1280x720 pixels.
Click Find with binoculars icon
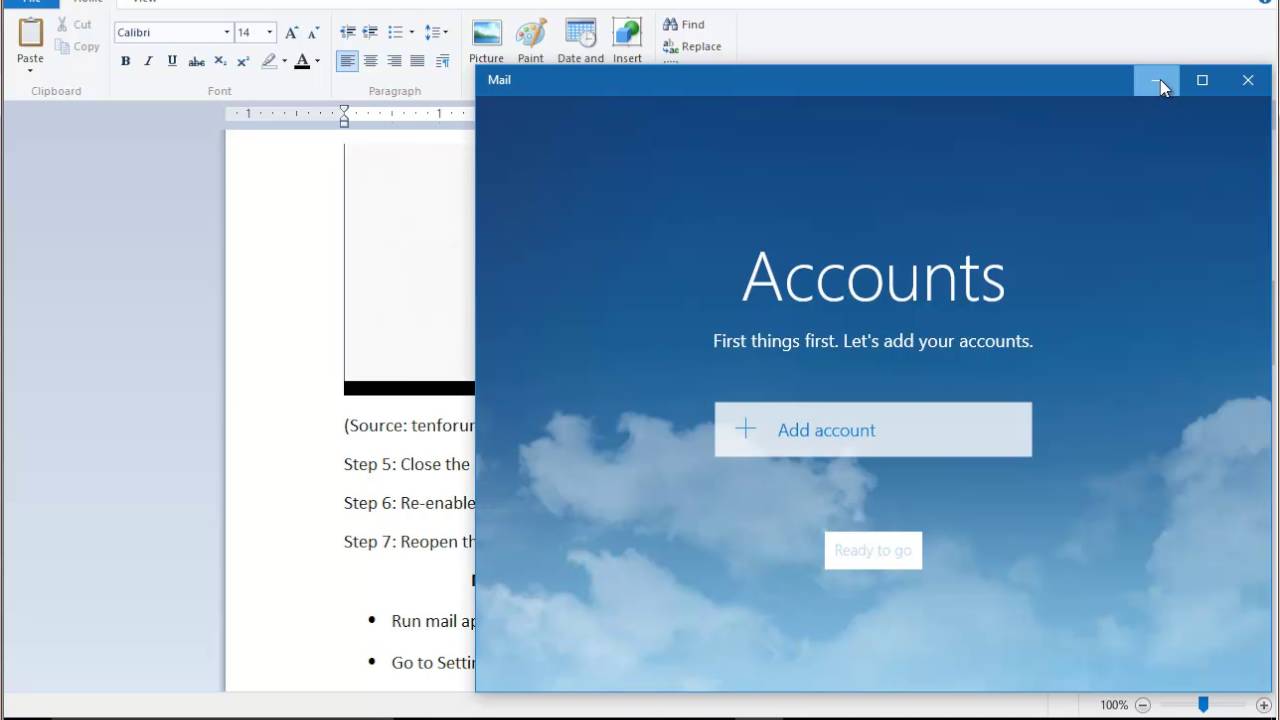pos(684,24)
